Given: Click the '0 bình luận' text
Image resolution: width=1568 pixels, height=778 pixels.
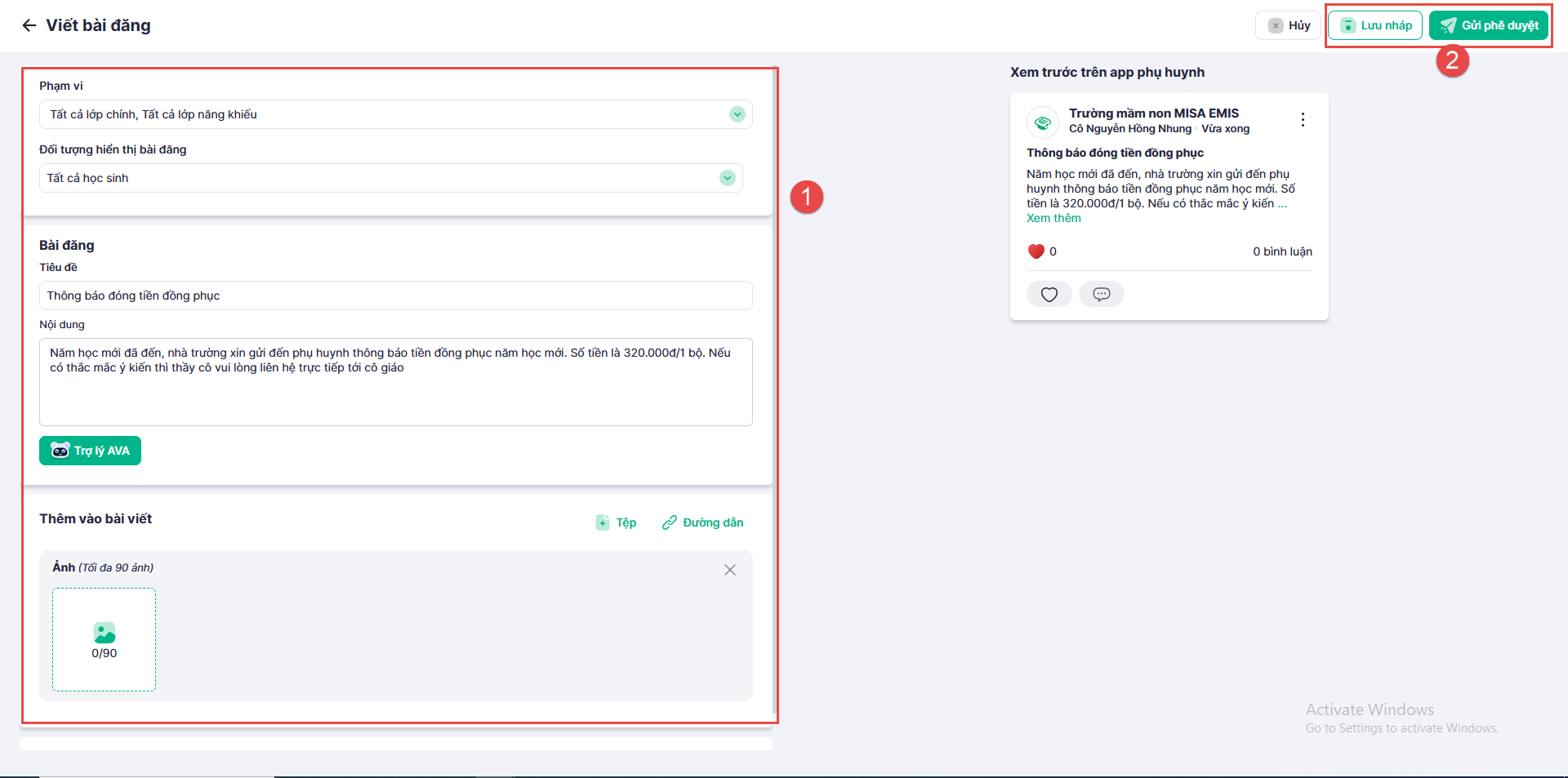Looking at the screenshot, I should point(1282,251).
